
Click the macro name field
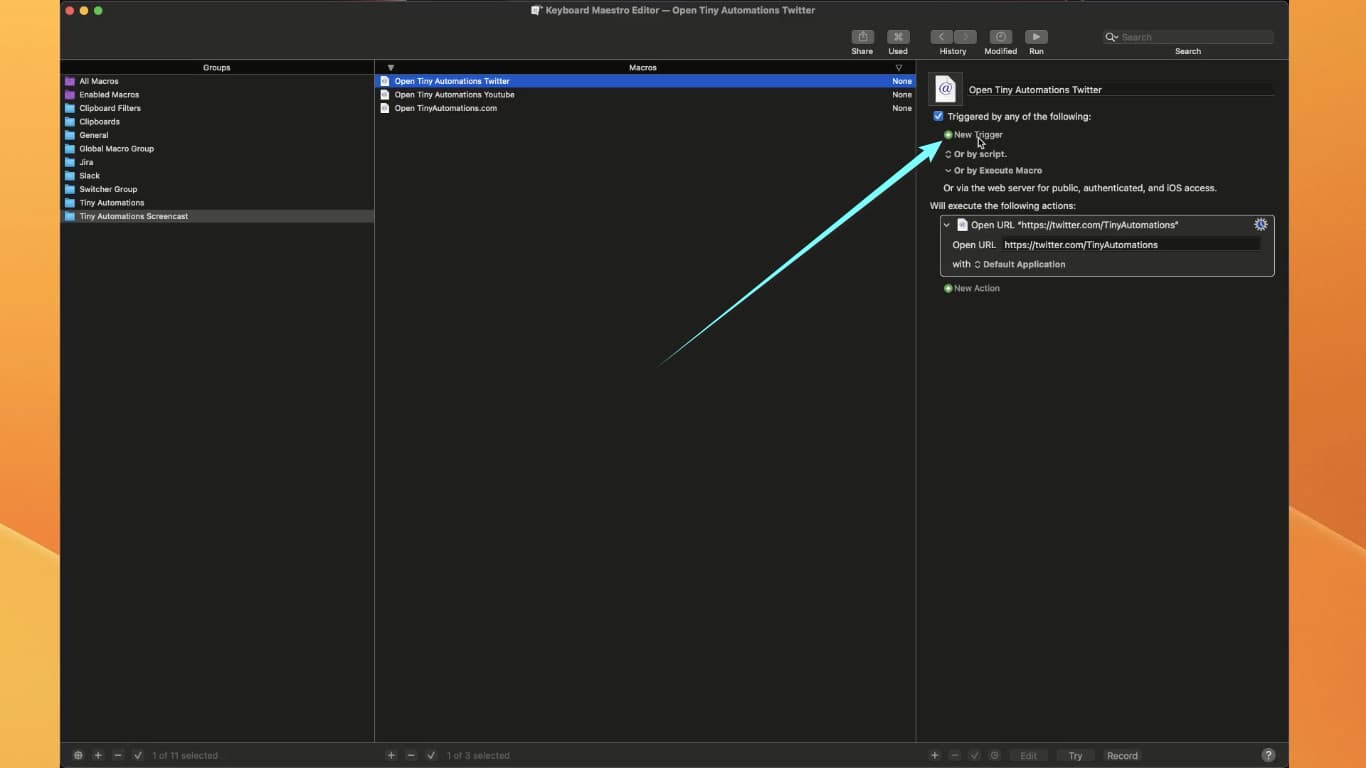click(1120, 90)
